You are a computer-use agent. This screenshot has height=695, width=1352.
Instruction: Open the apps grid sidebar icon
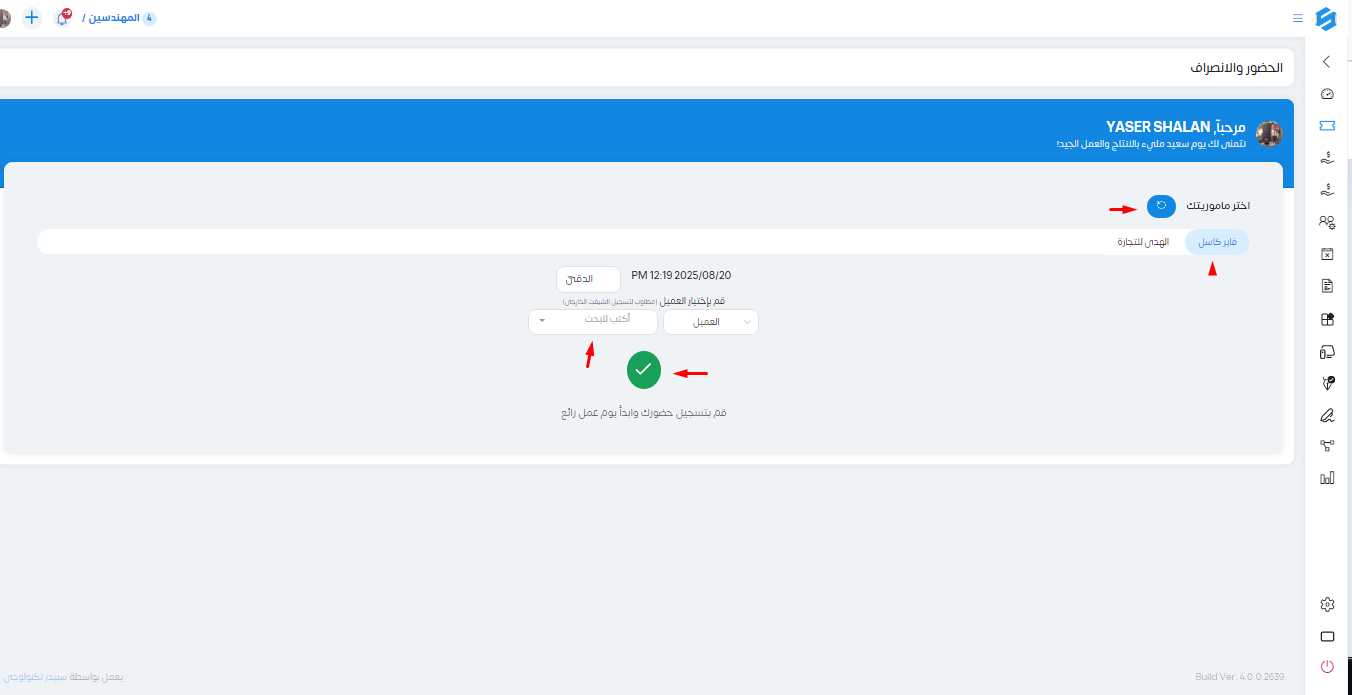click(1327, 320)
